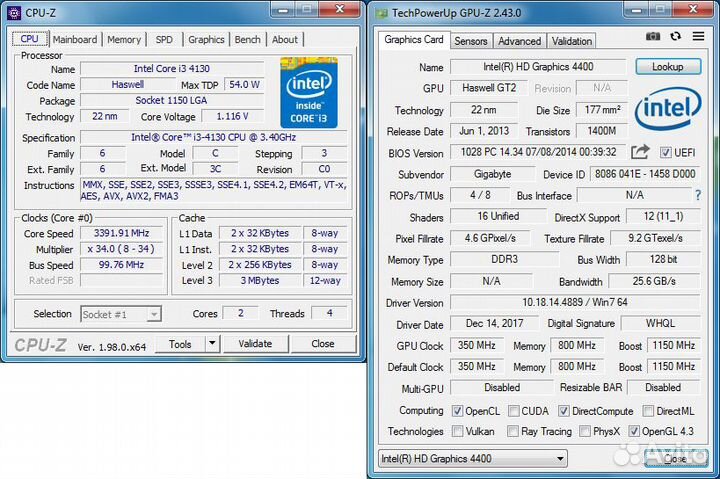Click the GPU value Haswell GT2

pyautogui.click(x=489, y=88)
